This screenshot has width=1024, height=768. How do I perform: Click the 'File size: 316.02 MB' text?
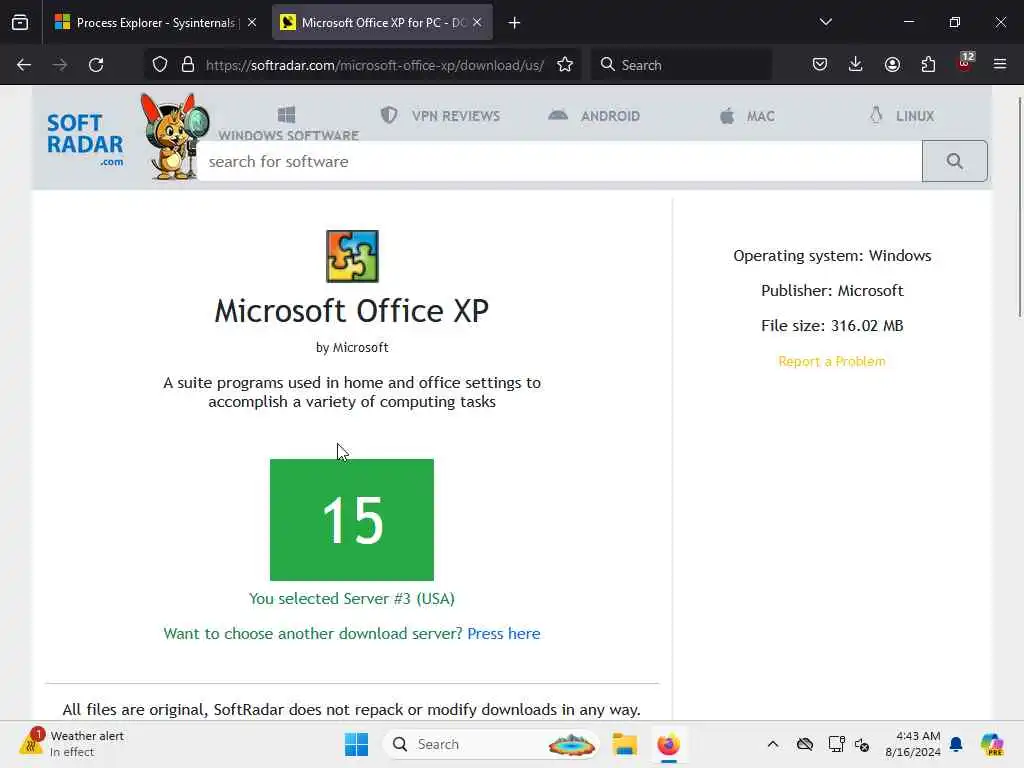(x=832, y=325)
